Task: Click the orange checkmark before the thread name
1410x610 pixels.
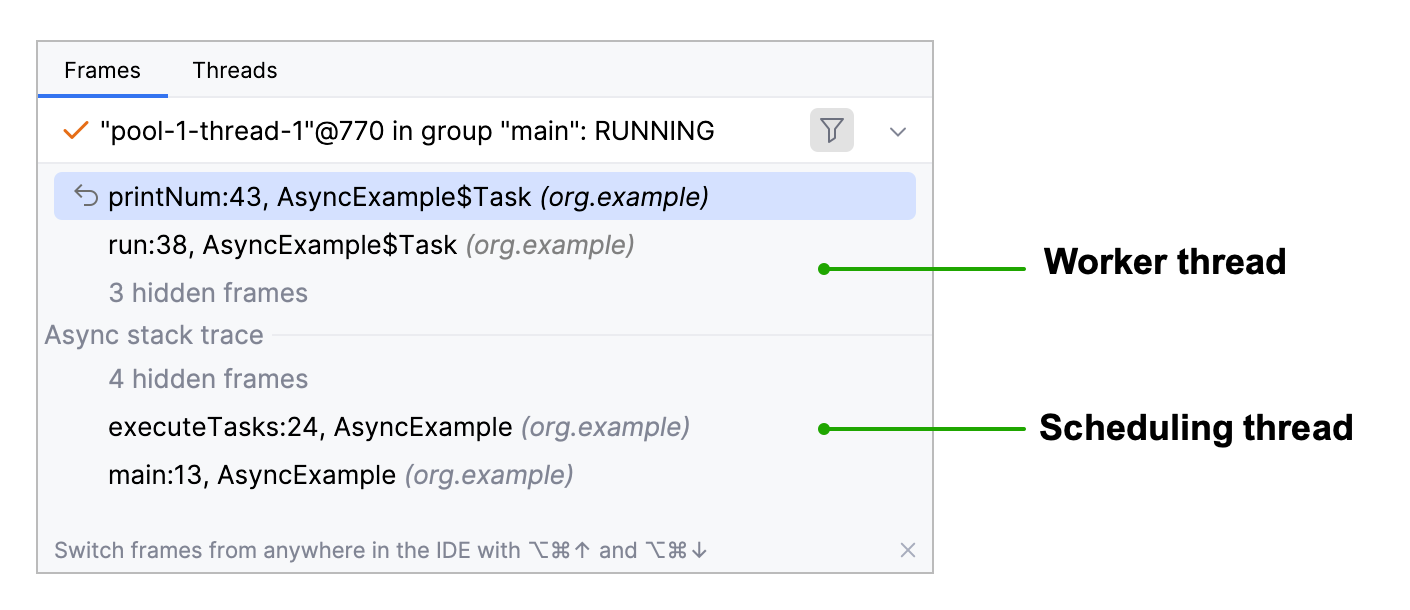Action: click(x=75, y=130)
